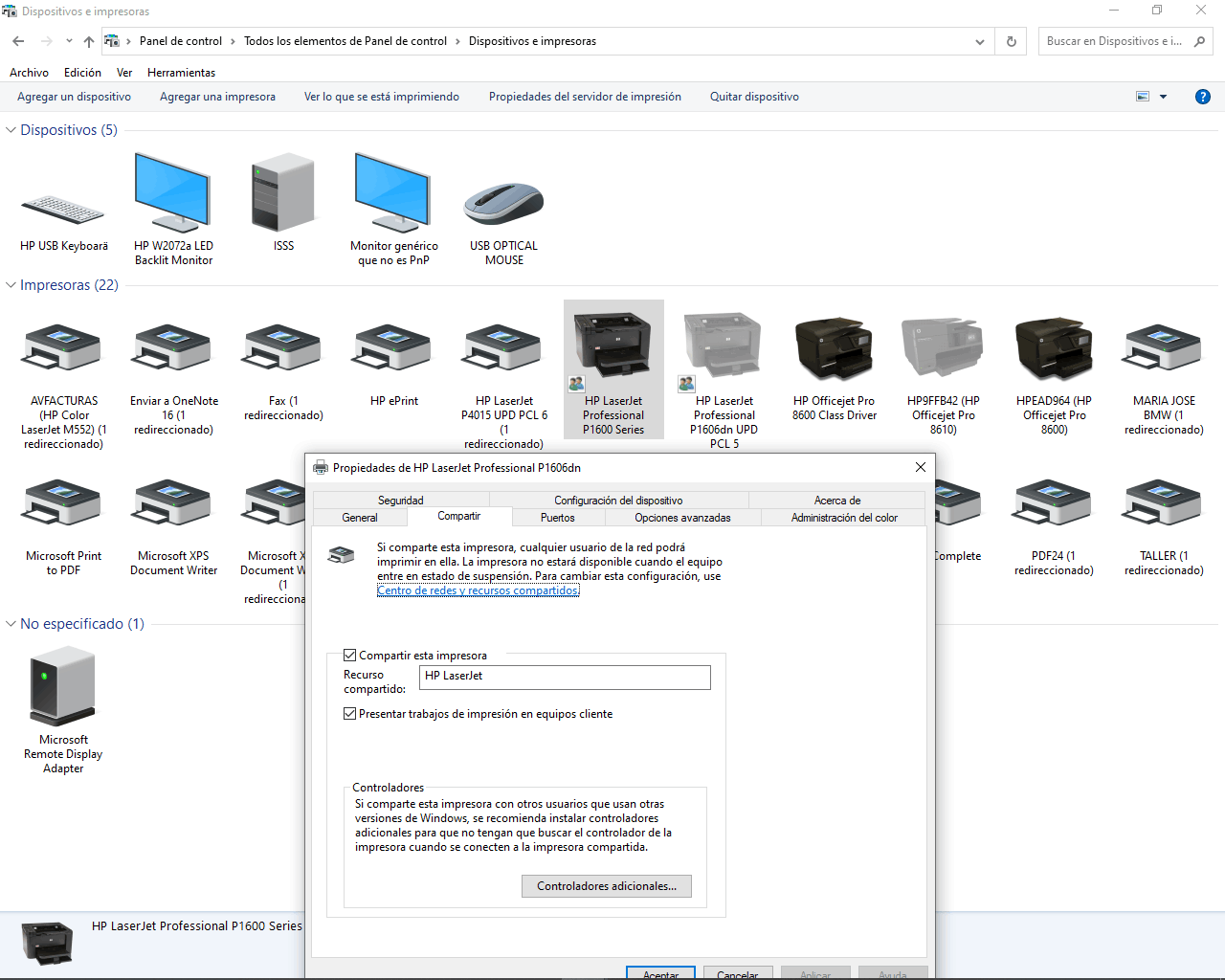1225x980 pixels.
Task: Click Controladores adicionales button
Action: [x=607, y=886]
